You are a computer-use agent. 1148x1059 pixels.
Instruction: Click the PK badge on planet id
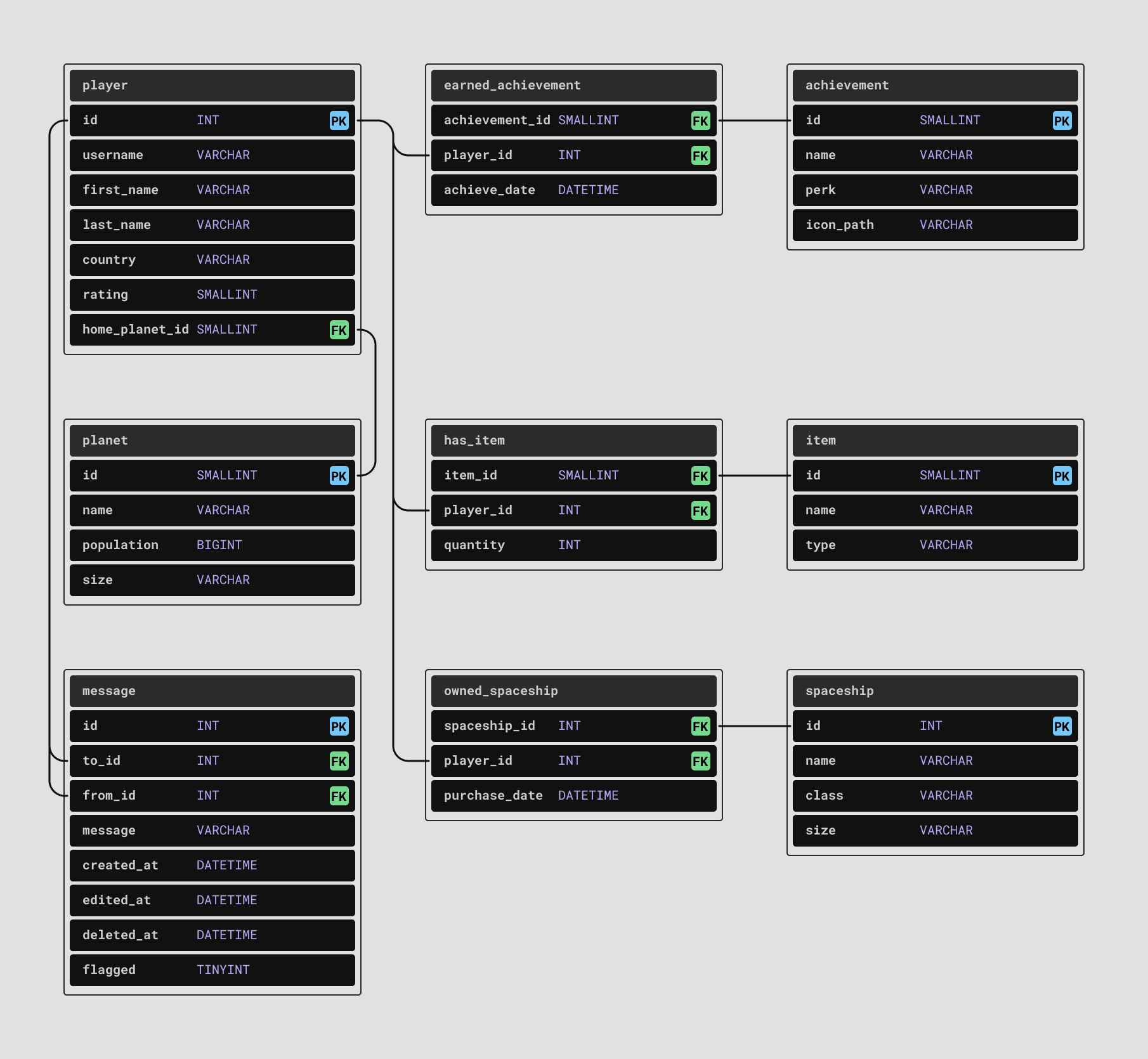pyautogui.click(x=339, y=476)
